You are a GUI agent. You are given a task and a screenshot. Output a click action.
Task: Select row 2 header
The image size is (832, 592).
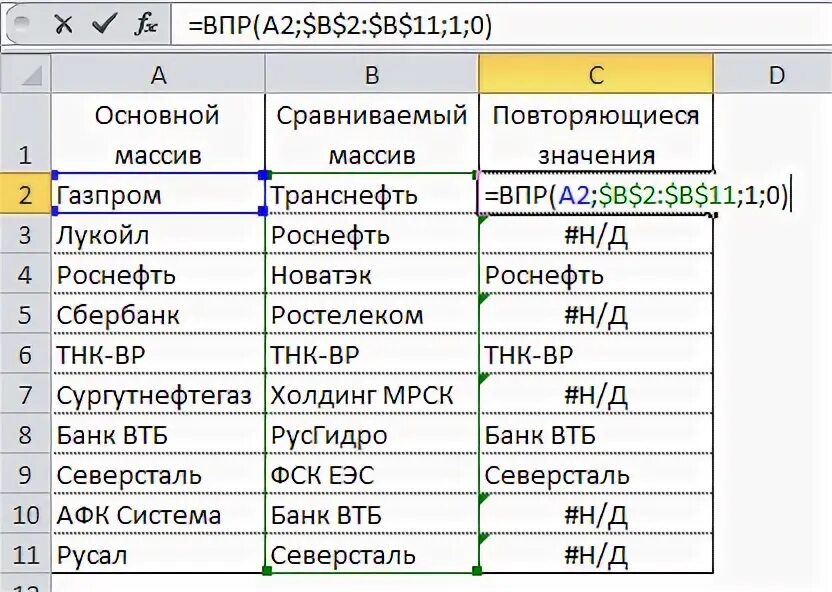click(x=25, y=194)
